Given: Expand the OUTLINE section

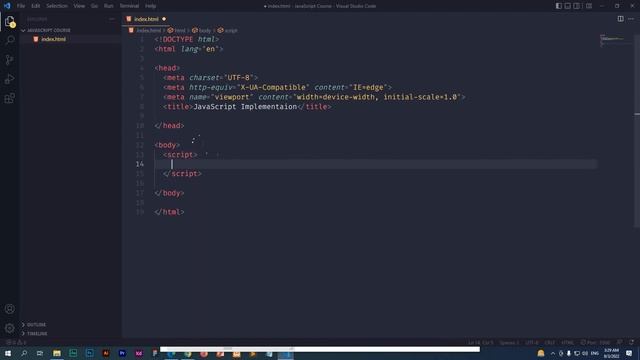Looking at the screenshot, I should 37,324.
